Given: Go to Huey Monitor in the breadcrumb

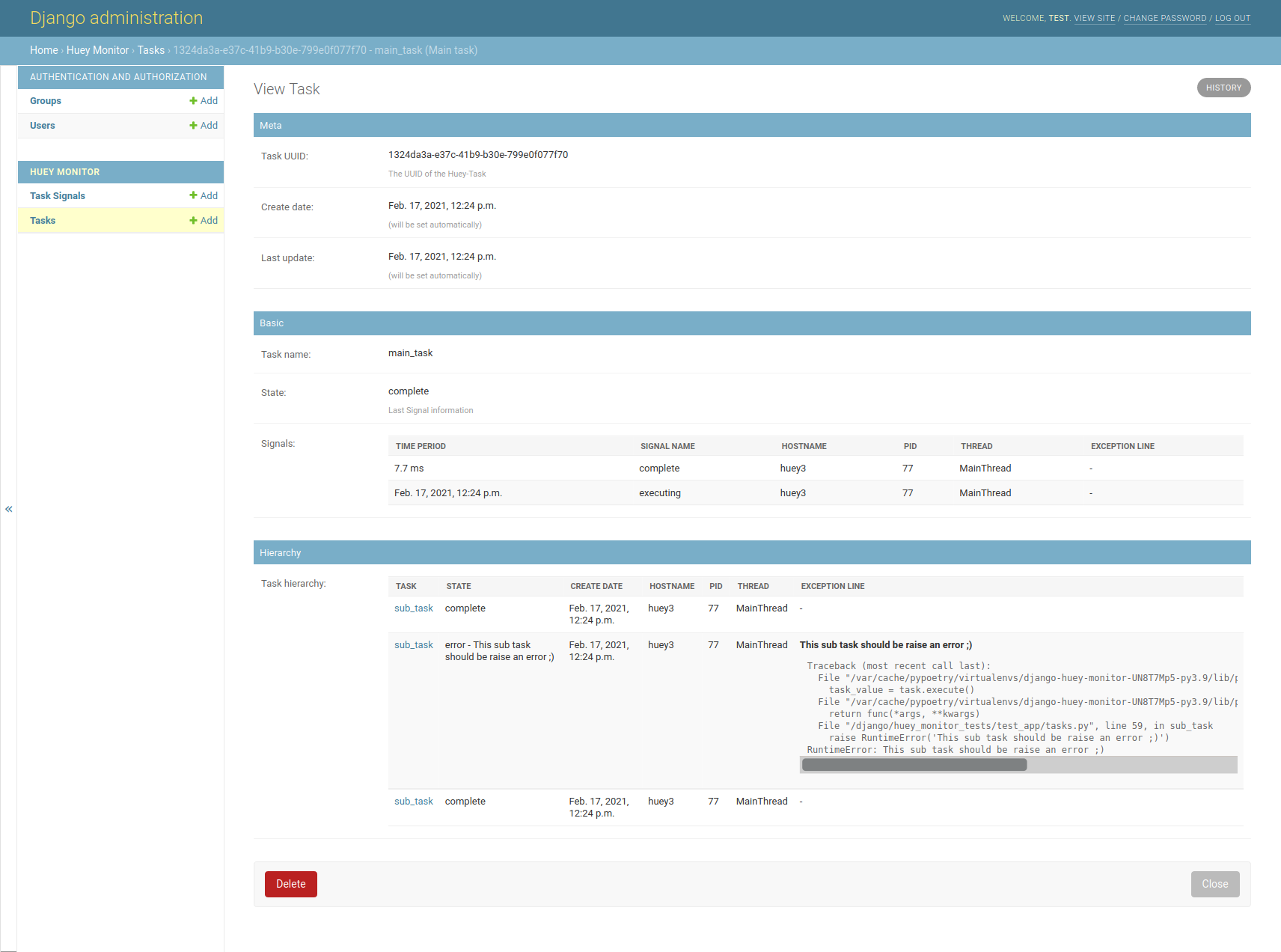Looking at the screenshot, I should coord(97,50).
